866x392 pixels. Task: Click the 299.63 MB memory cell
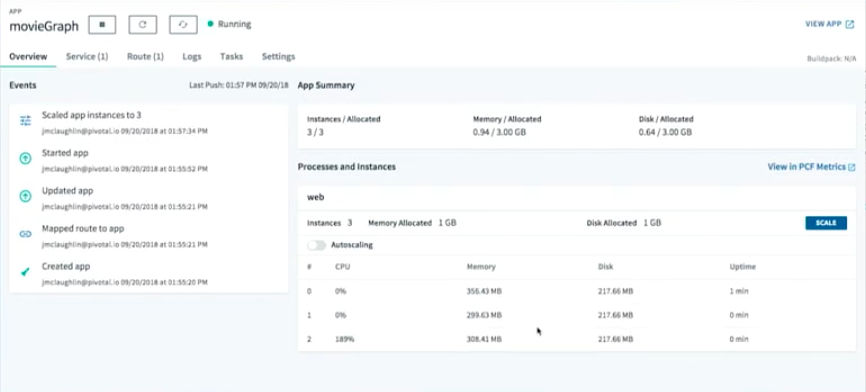(484, 315)
